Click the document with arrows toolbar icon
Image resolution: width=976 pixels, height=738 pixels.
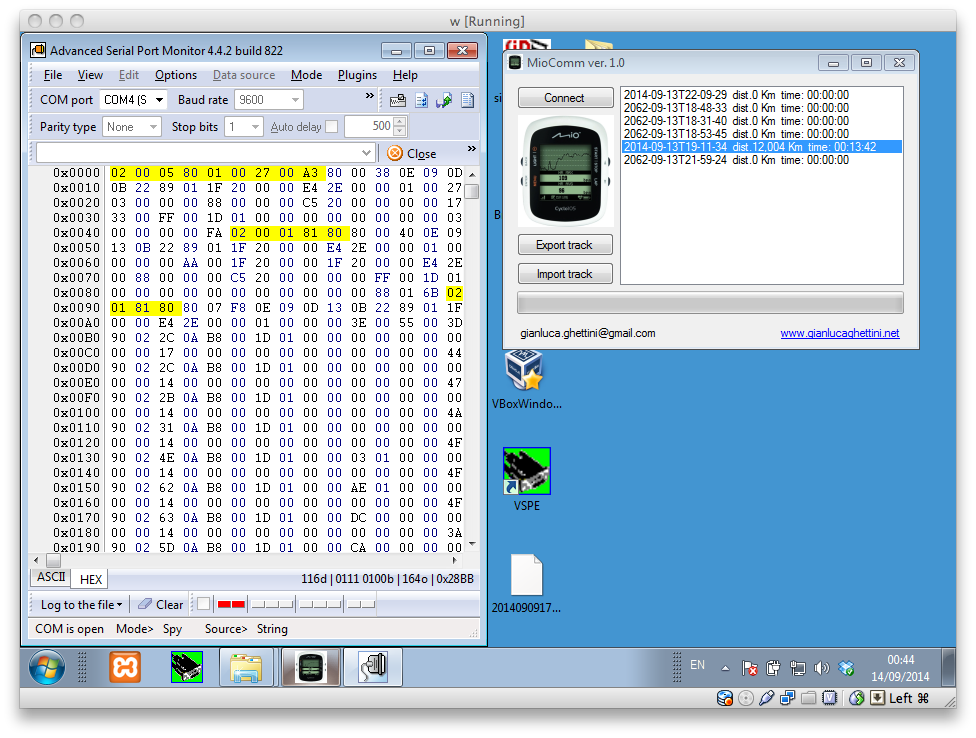[x=421, y=100]
